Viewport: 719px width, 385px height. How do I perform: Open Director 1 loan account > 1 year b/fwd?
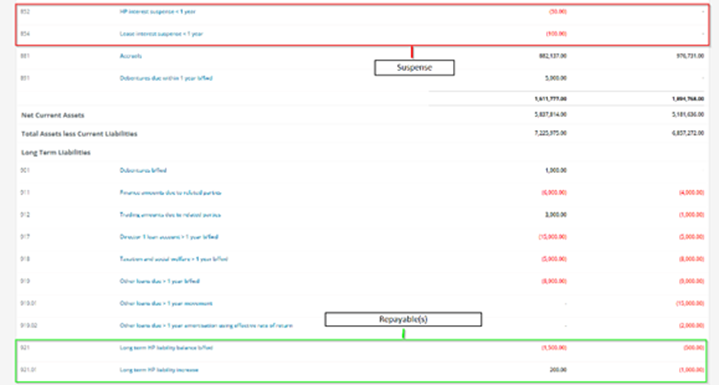point(169,237)
